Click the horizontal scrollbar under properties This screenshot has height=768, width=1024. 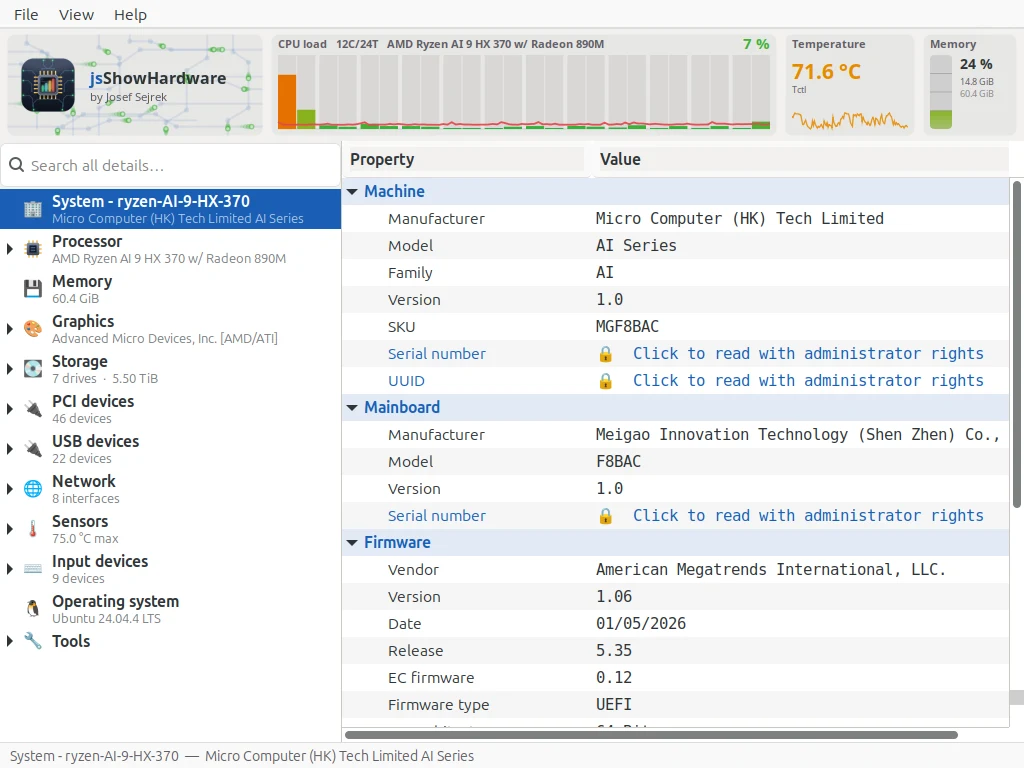tap(651, 735)
